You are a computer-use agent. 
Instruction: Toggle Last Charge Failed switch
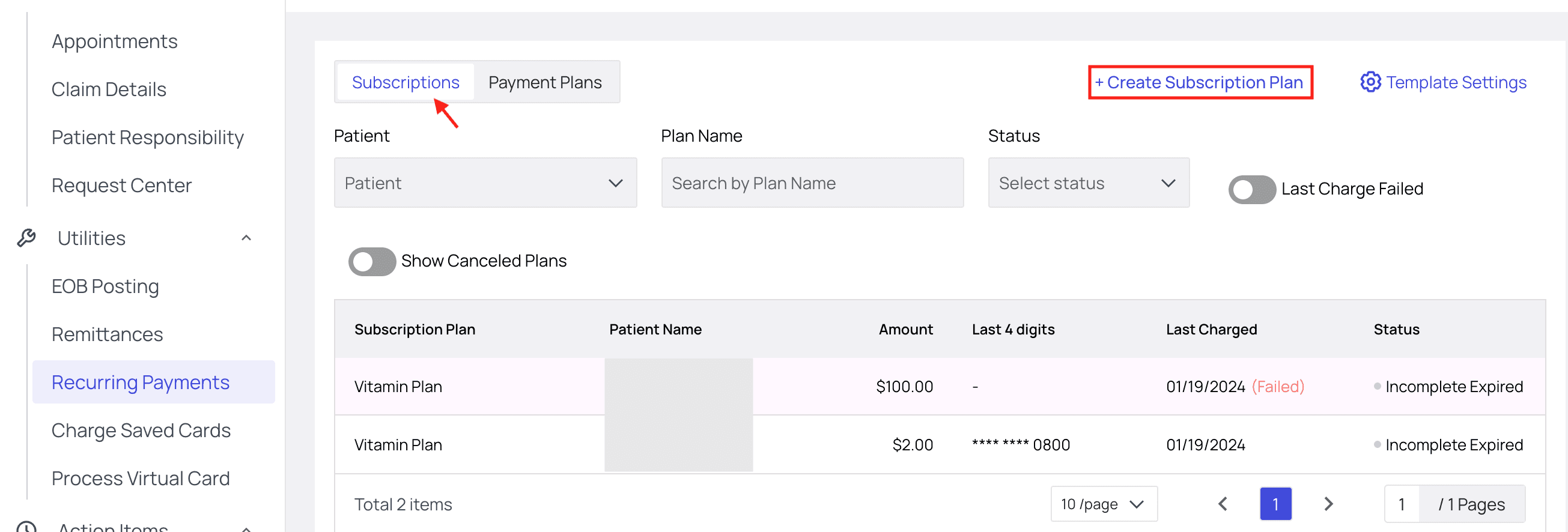coord(1251,189)
